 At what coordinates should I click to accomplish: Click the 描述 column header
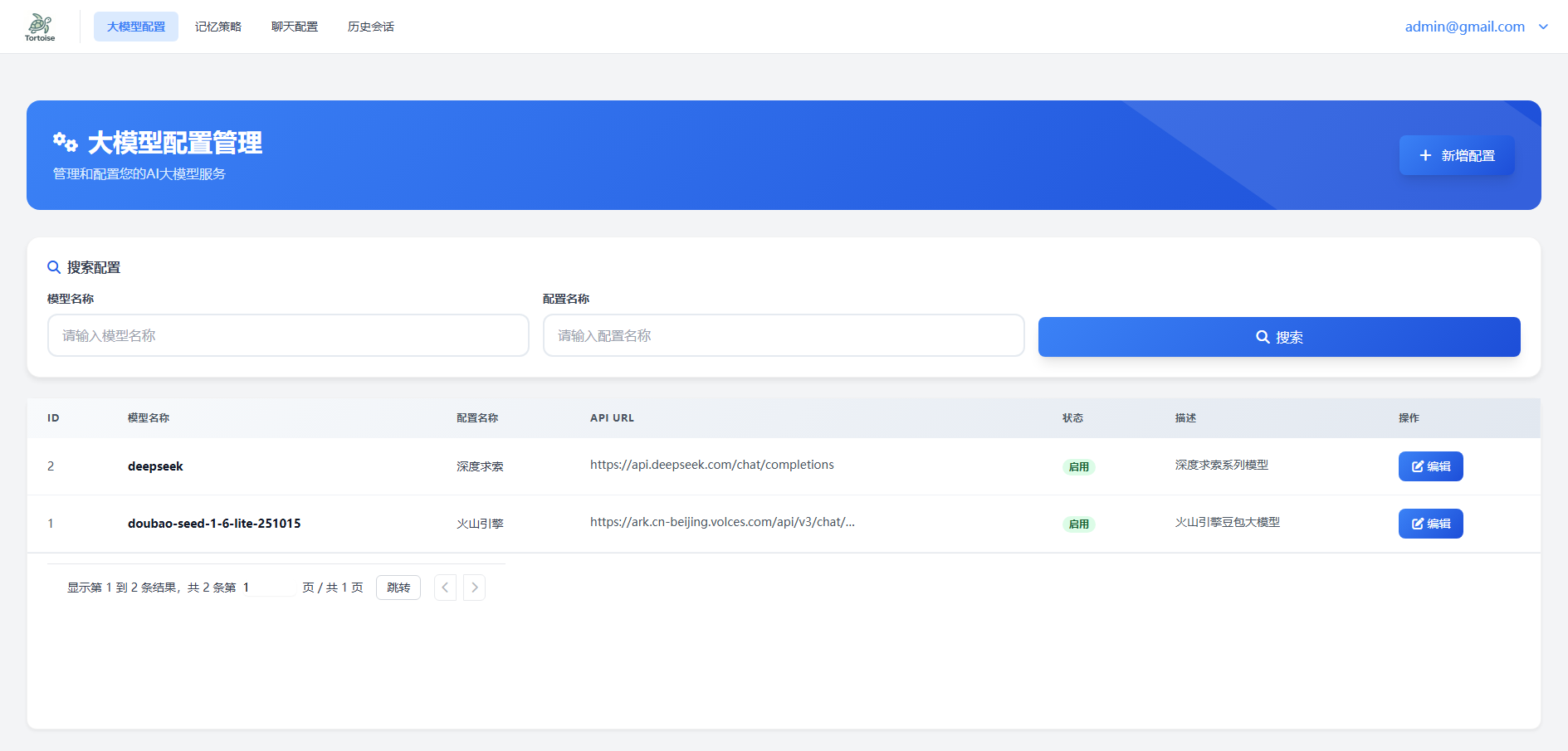click(1185, 418)
